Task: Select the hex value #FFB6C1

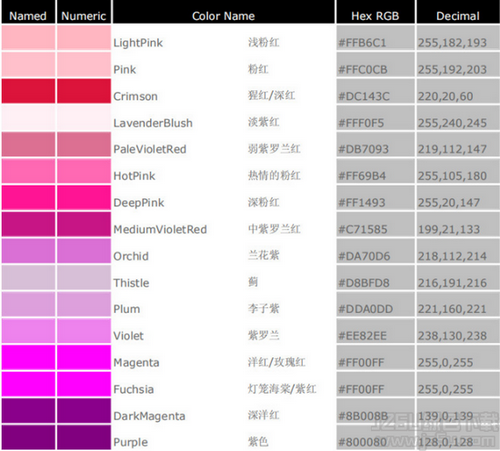Action: [362, 43]
